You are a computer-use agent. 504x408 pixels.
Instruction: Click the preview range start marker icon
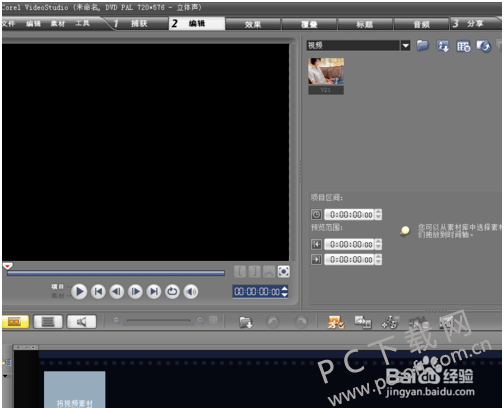316,244
